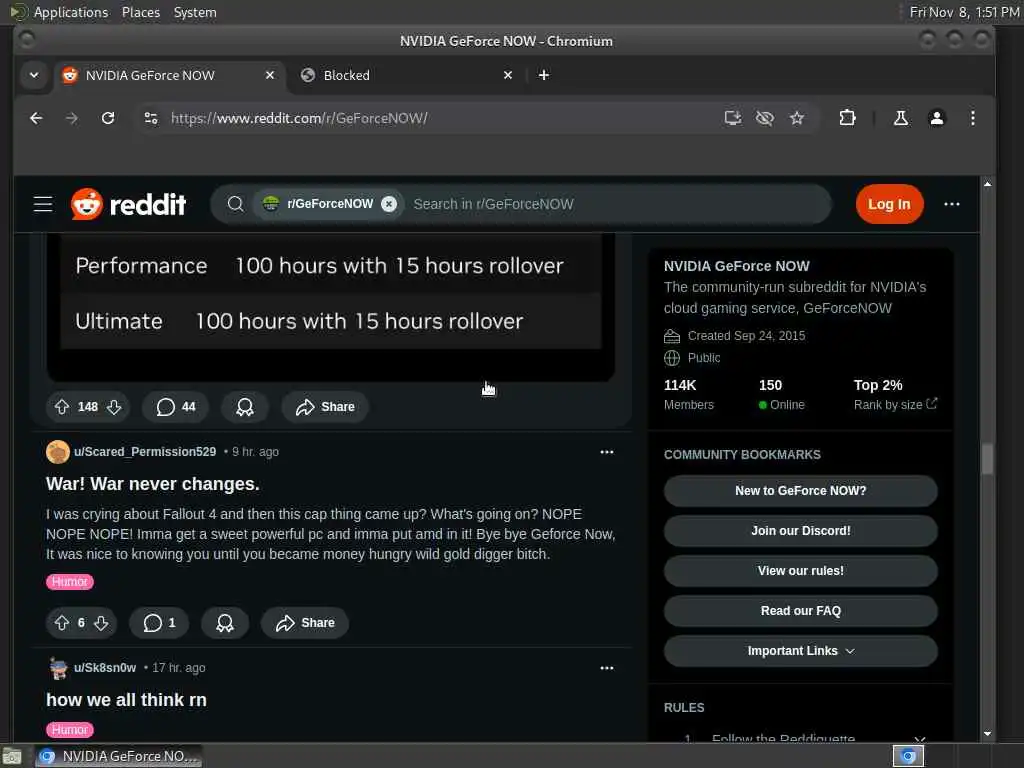Click the browser forward arrow

[x=72, y=118]
